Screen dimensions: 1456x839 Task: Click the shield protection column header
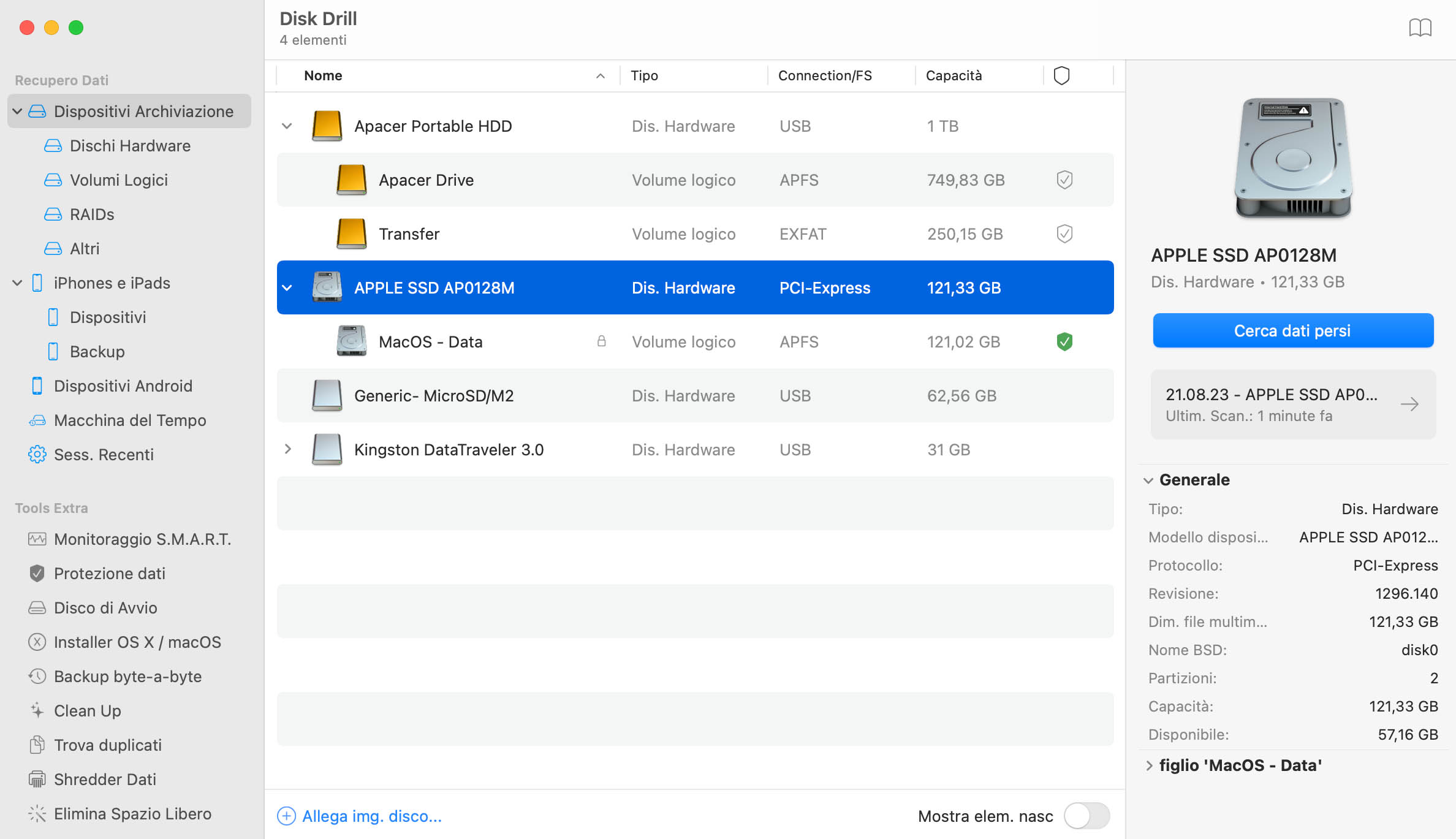tap(1061, 75)
